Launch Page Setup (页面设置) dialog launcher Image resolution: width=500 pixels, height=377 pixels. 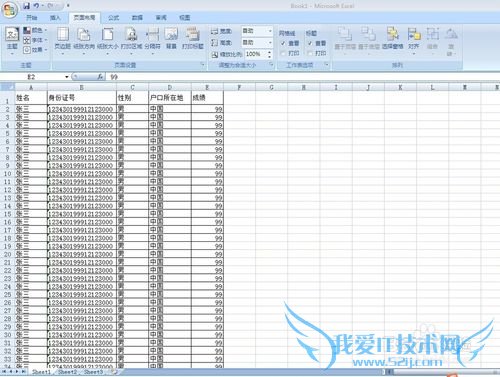click(202, 65)
